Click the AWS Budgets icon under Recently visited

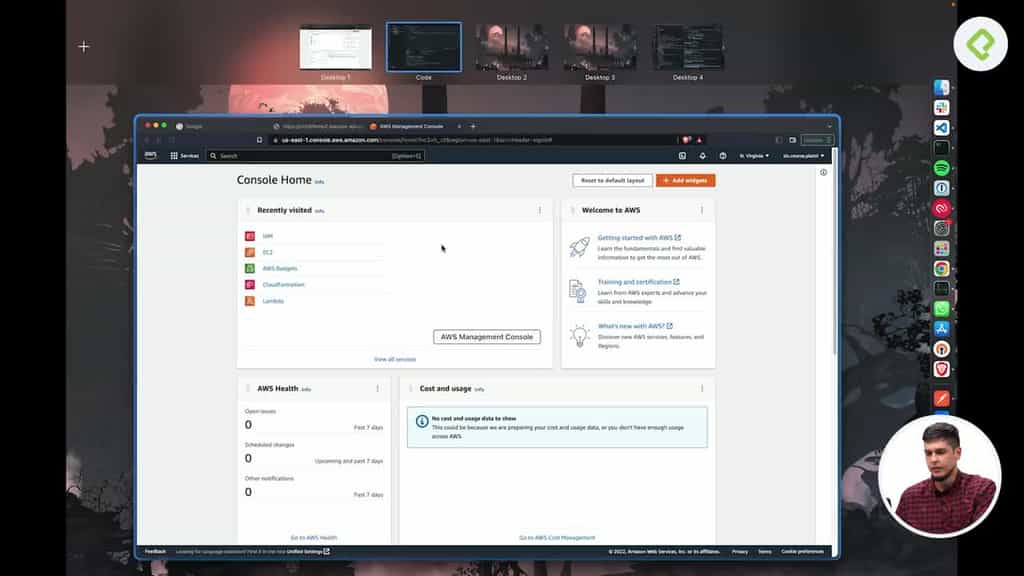click(250, 267)
